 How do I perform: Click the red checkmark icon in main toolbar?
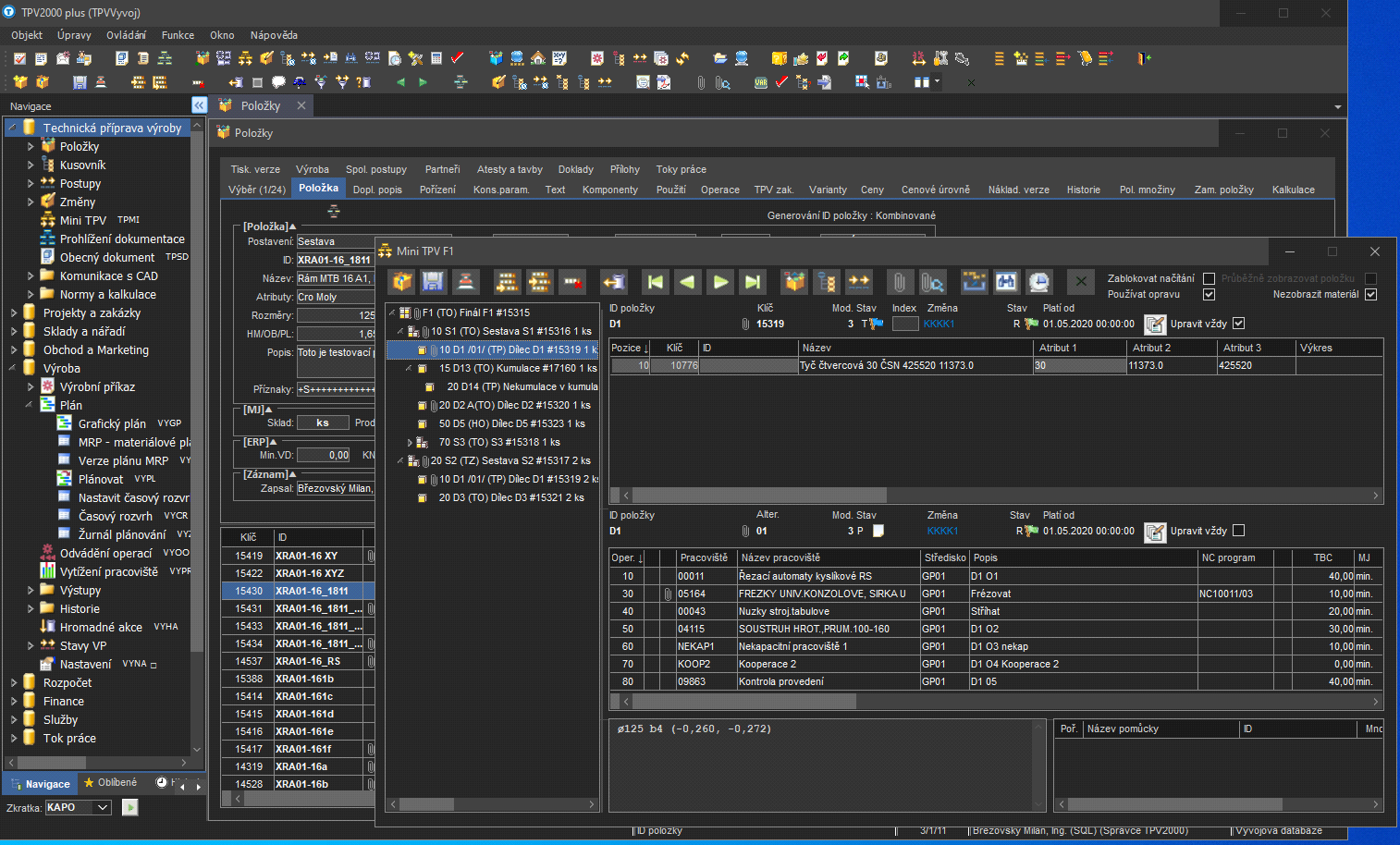click(x=458, y=58)
